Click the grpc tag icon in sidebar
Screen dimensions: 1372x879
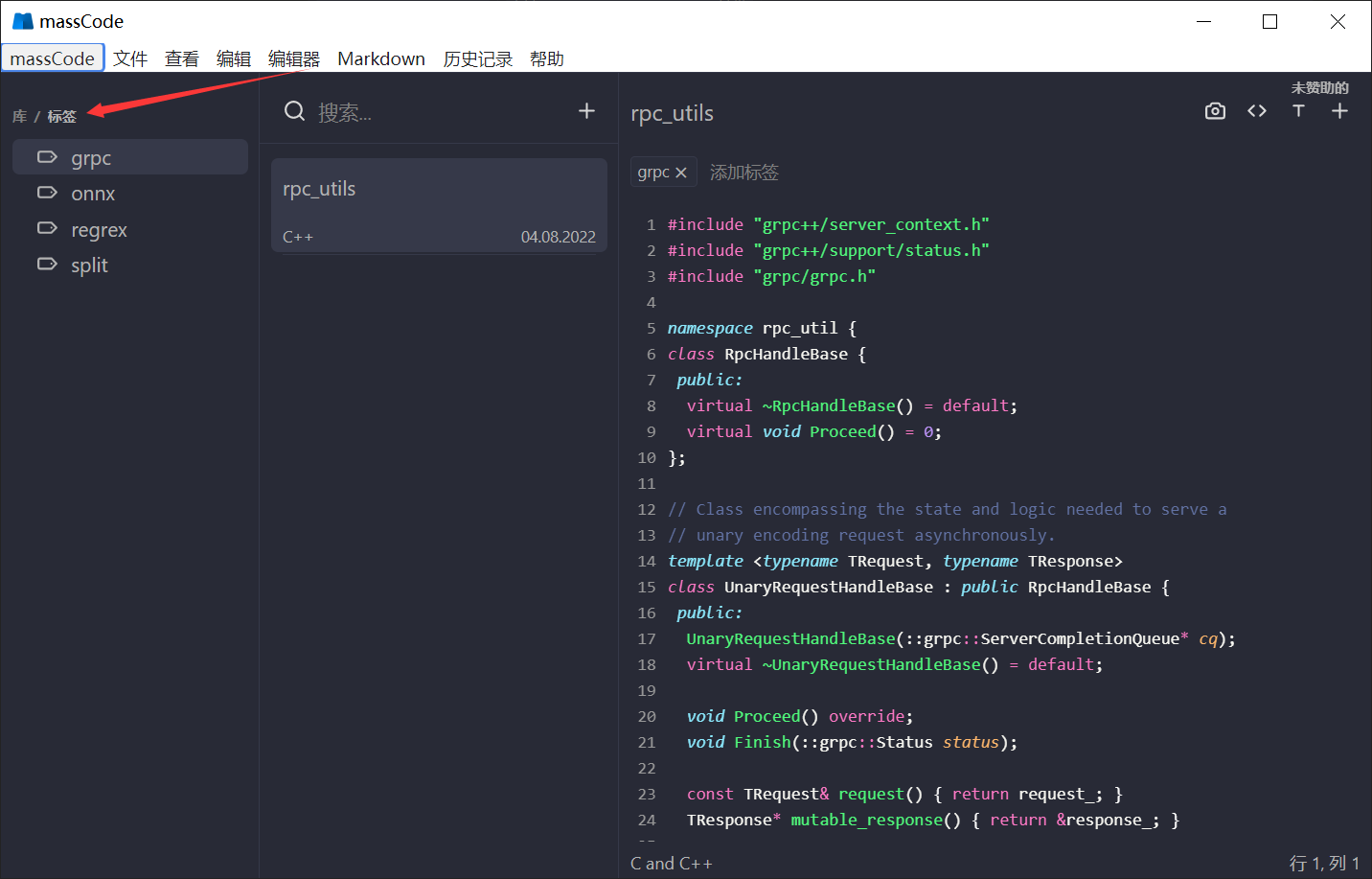pos(47,156)
